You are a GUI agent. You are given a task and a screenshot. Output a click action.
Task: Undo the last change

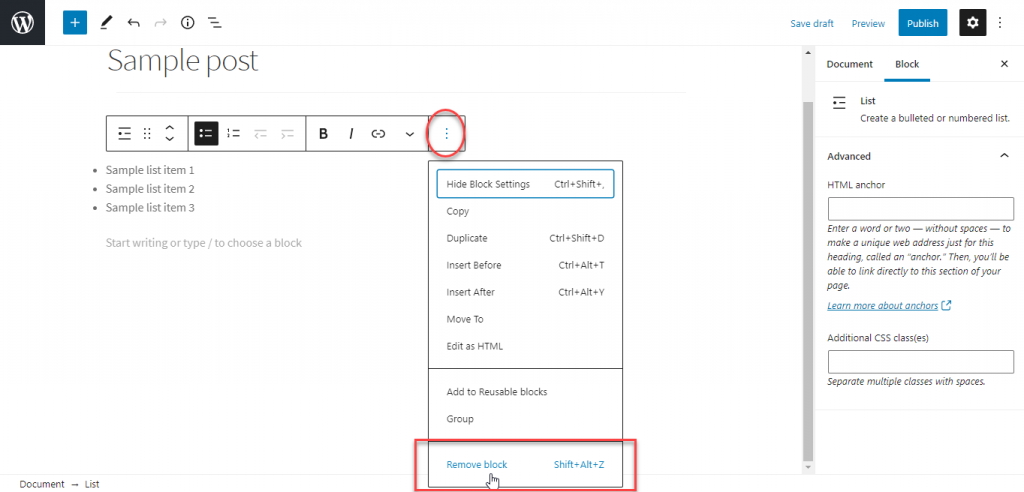(134, 23)
